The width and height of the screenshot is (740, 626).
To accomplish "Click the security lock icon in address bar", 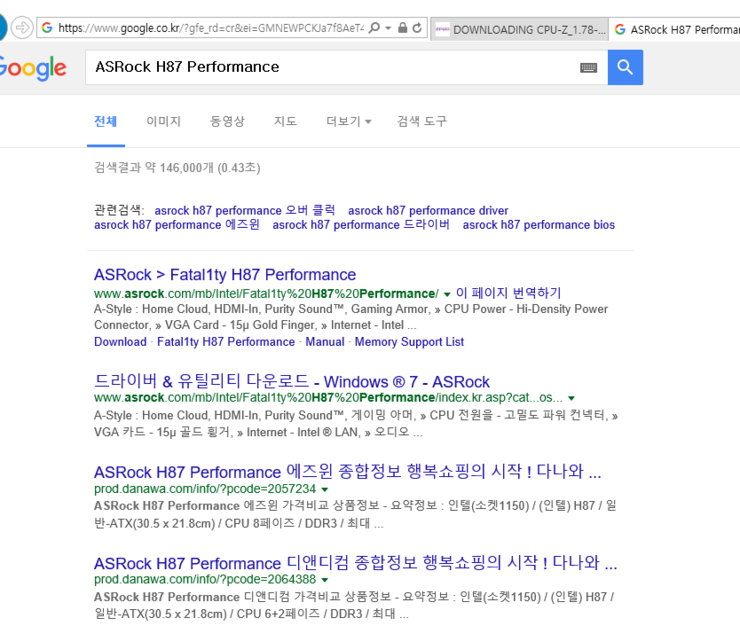I will [x=402, y=28].
